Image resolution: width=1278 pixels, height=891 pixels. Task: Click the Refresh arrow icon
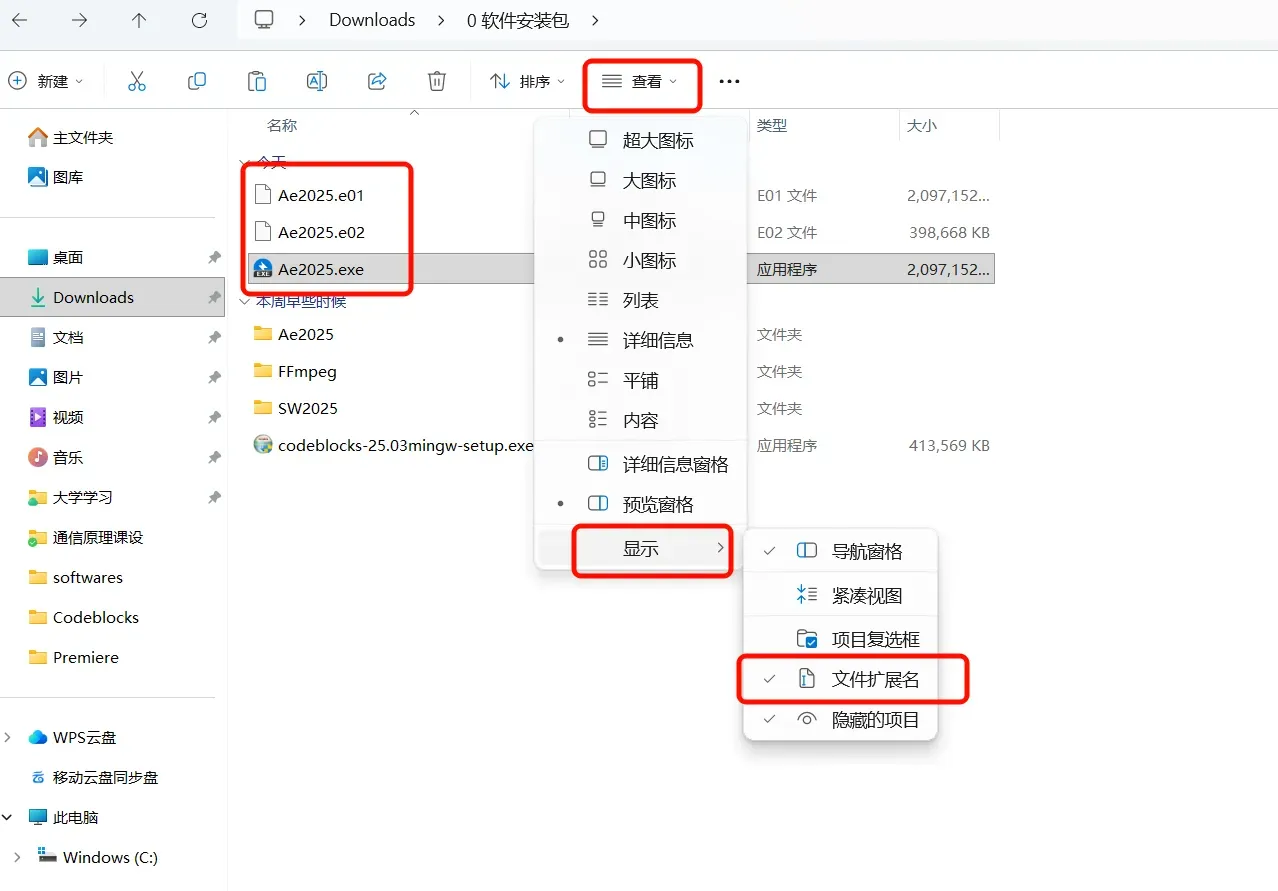pyautogui.click(x=199, y=20)
